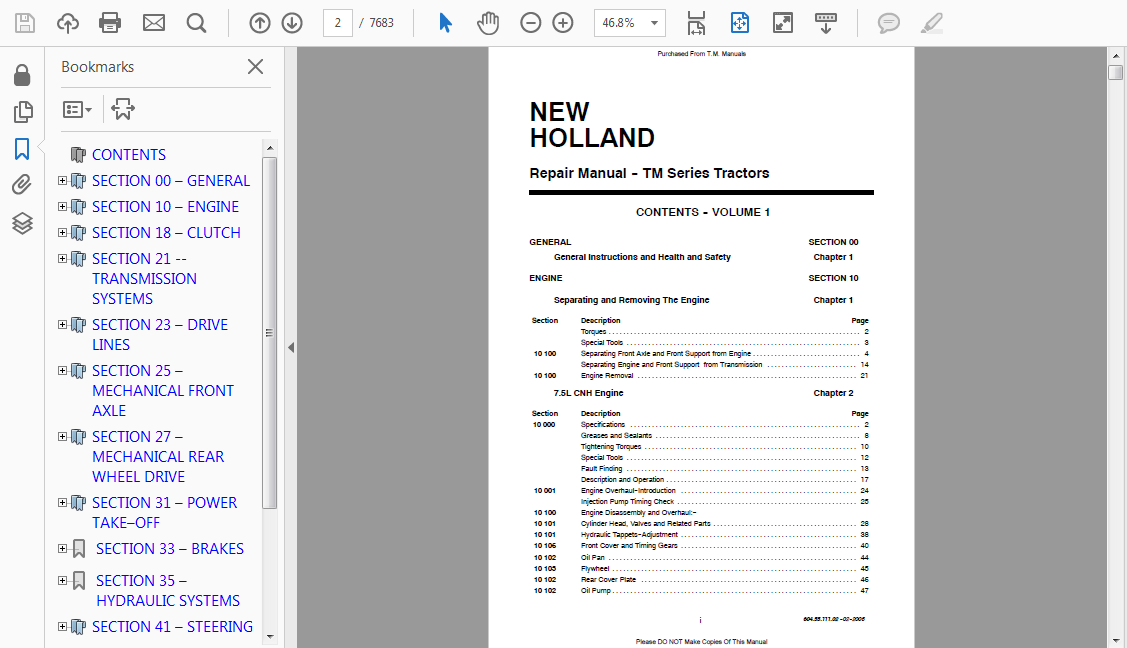Open the Layers panel icon
Viewport: 1127px width, 648px height.
click(x=22, y=223)
